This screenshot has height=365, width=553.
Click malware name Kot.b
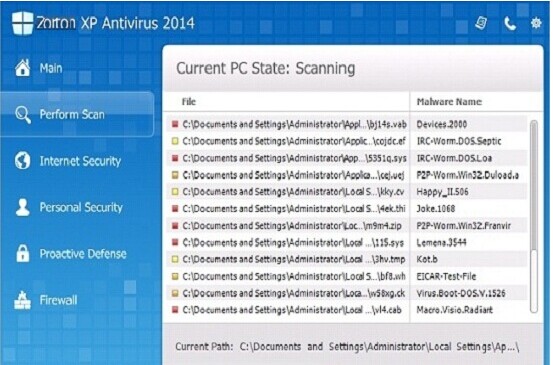pos(427,260)
